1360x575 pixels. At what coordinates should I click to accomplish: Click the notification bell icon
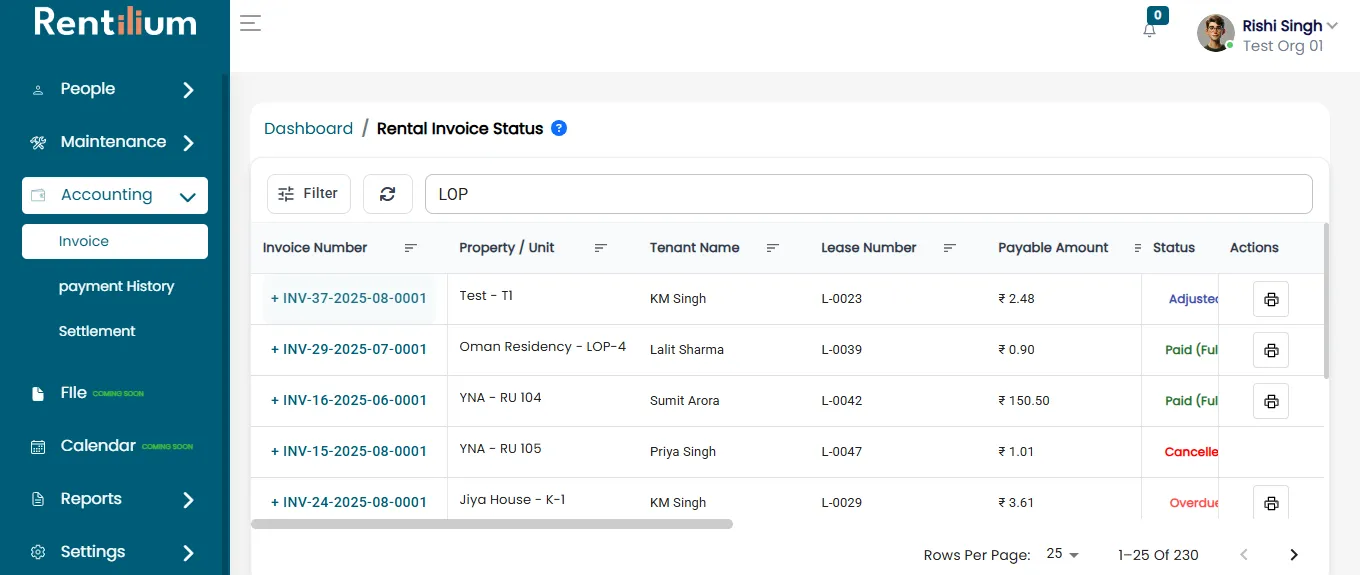1149,30
